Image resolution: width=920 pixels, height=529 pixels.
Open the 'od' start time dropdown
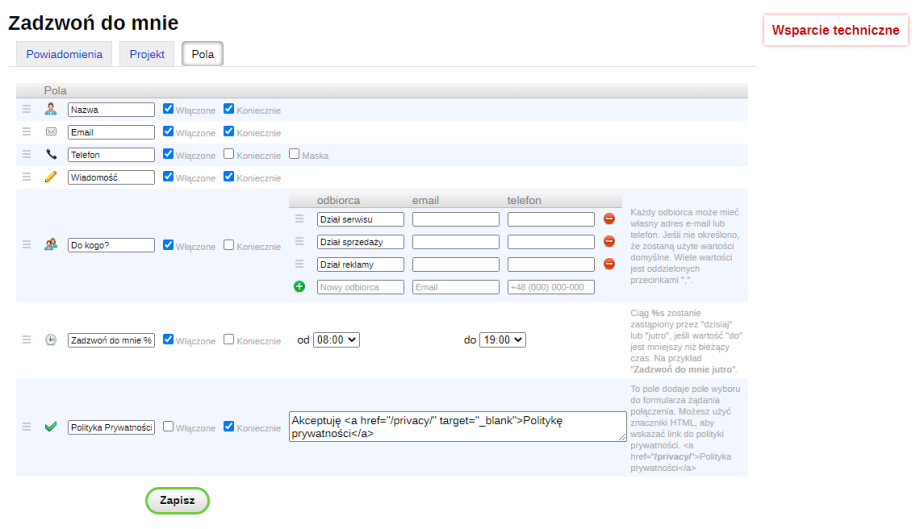click(x=336, y=340)
